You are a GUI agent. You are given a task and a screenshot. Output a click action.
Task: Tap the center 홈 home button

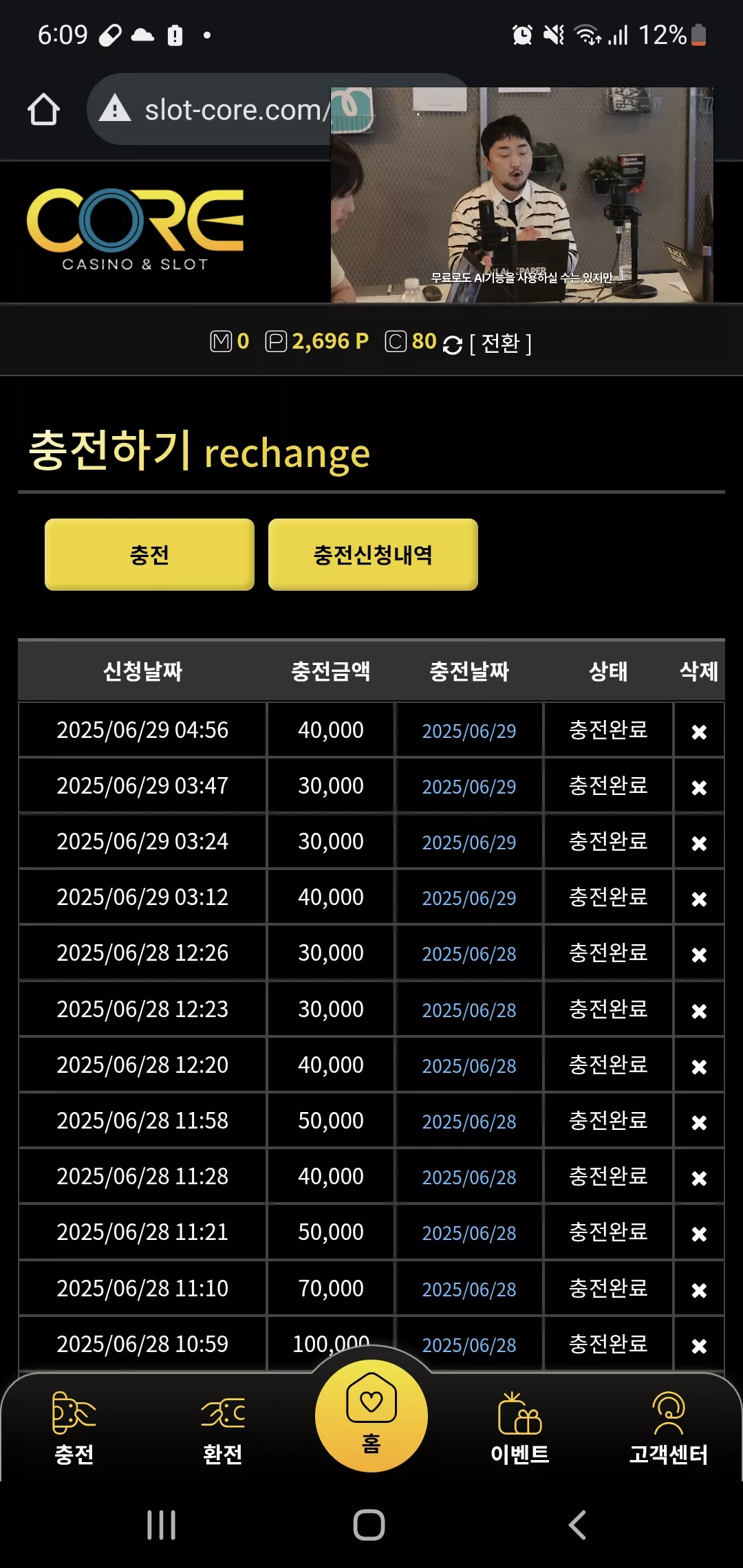pos(371,1415)
